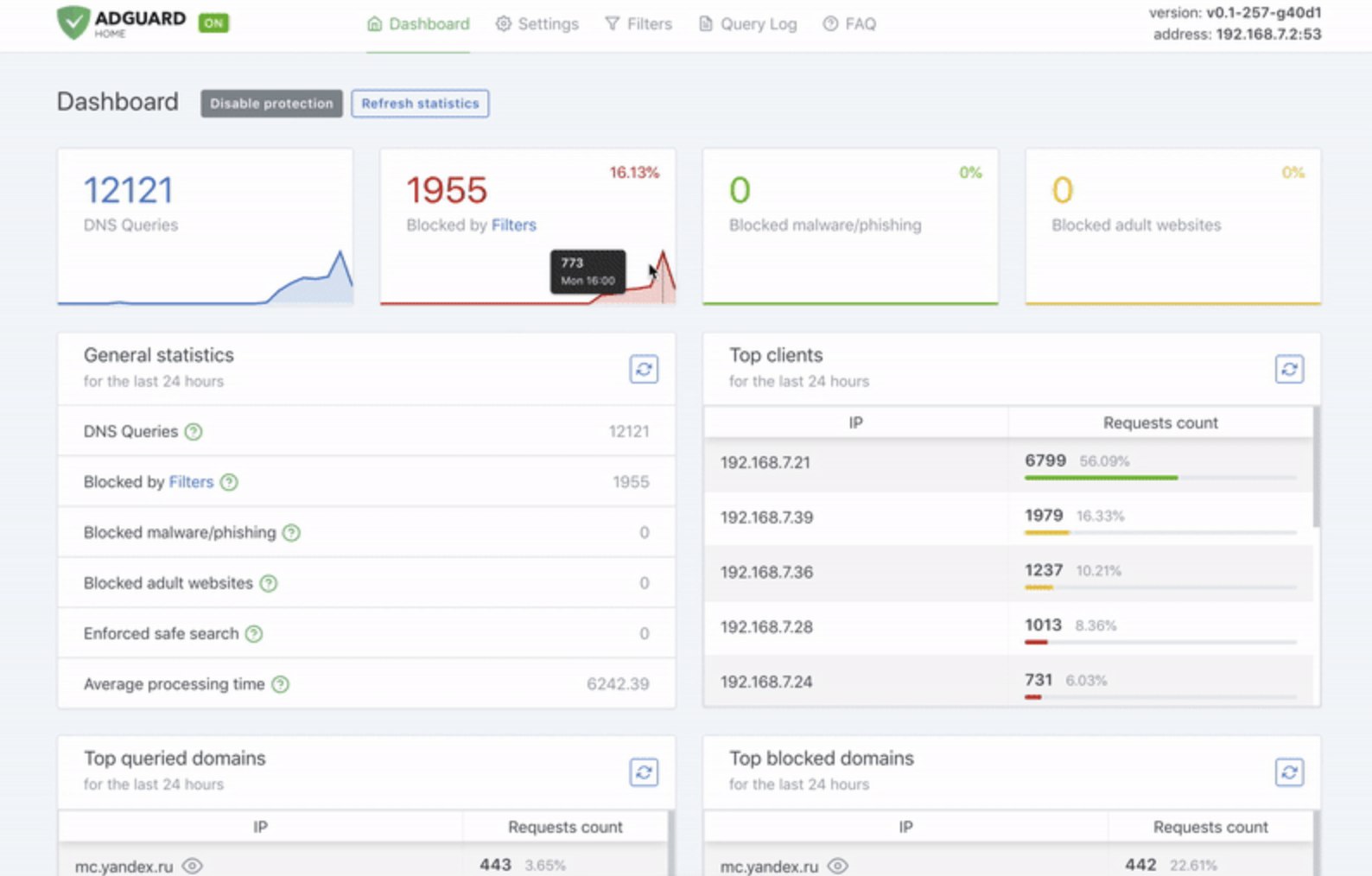Click the 1013 requests progress bar
Viewport: 1372px width, 876px height.
coord(1160,642)
